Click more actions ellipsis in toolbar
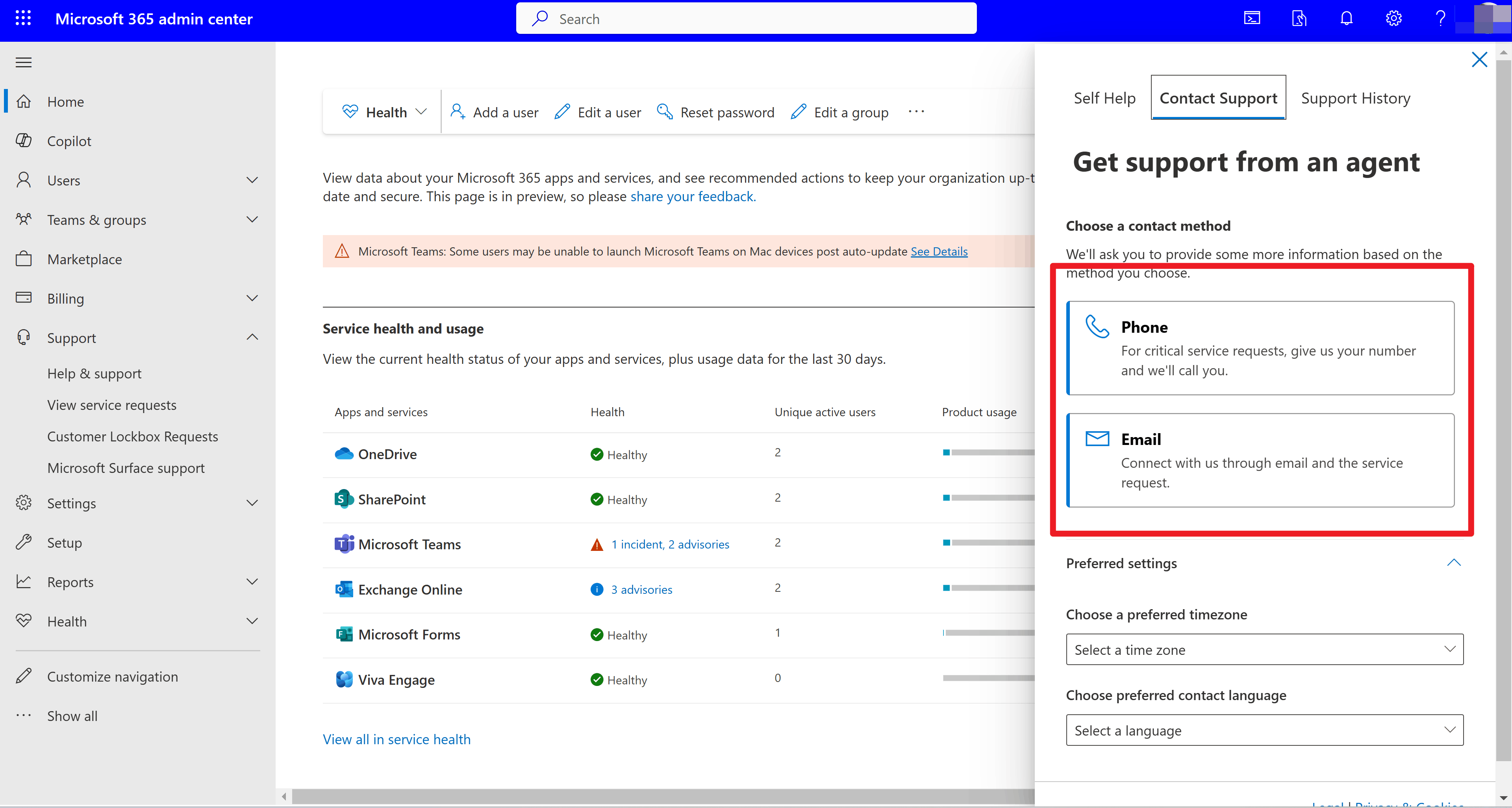Viewport: 1512px width, 808px height. (x=915, y=111)
